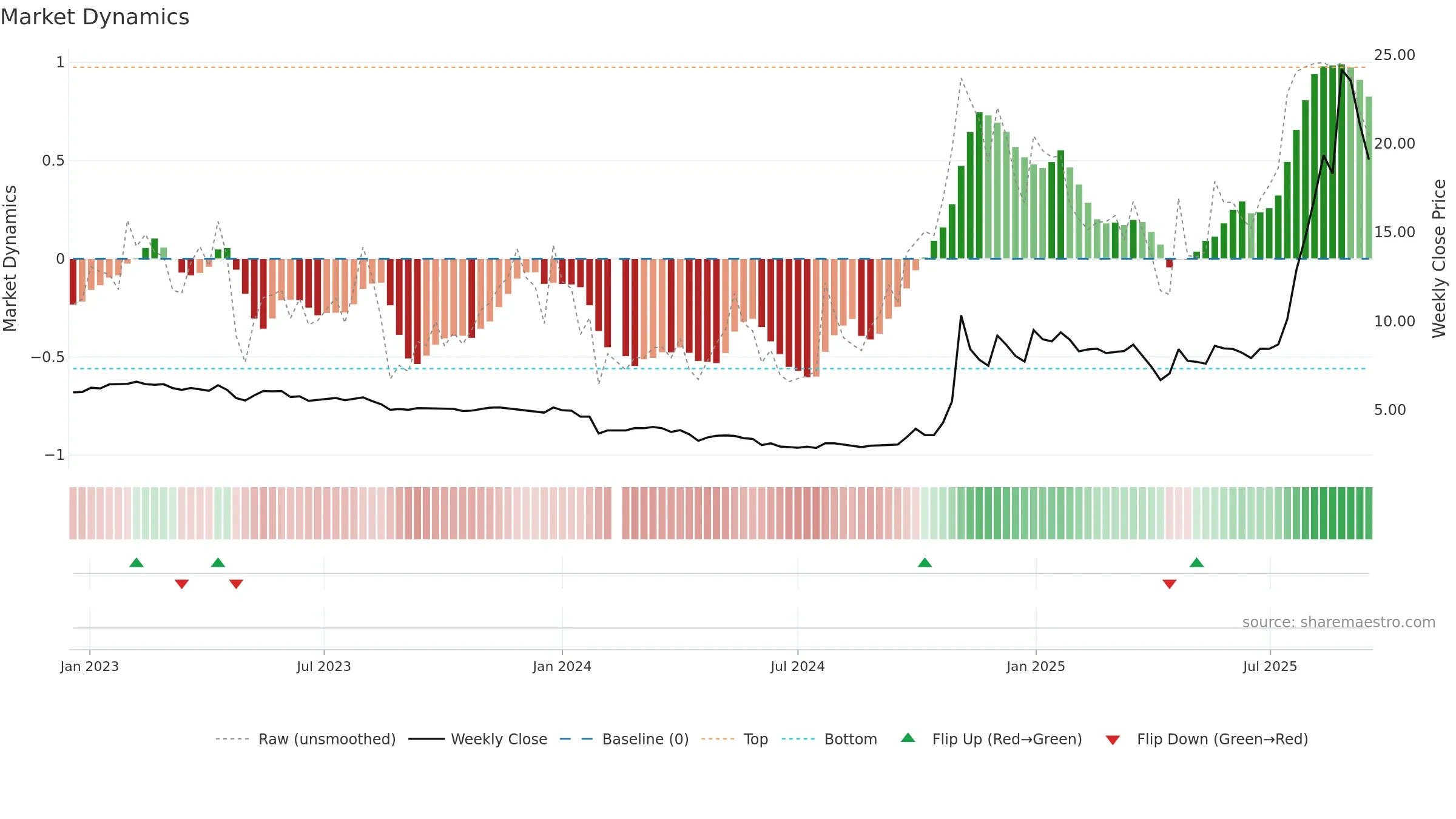Click the 5.00 price axis label
The width and height of the screenshot is (1456, 819).
pos(1390,410)
